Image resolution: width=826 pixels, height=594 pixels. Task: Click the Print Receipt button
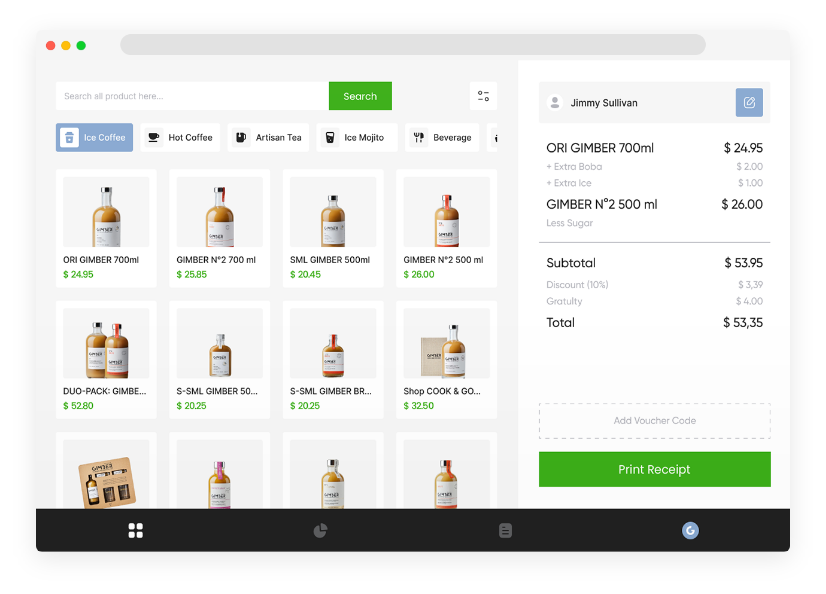pyautogui.click(x=654, y=469)
